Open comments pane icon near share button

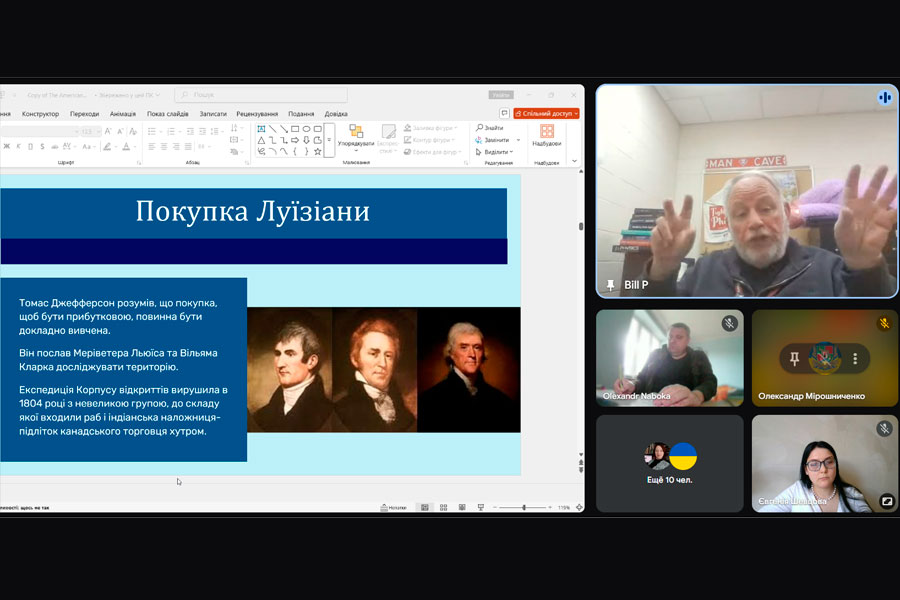(x=505, y=114)
